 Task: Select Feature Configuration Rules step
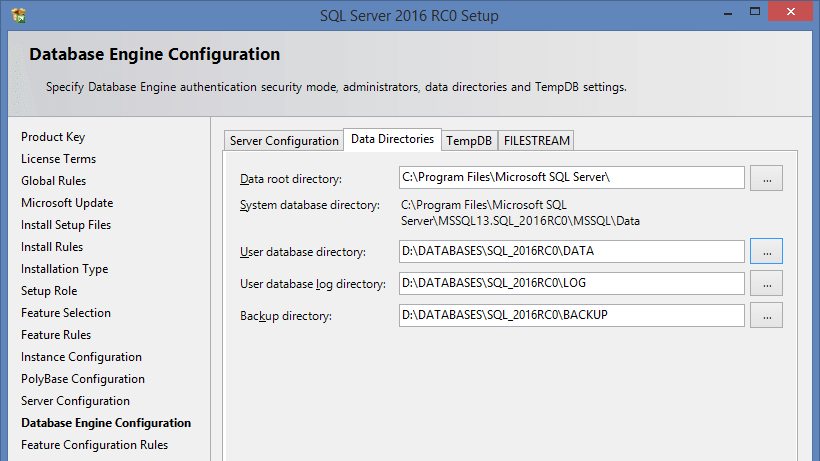(x=95, y=445)
